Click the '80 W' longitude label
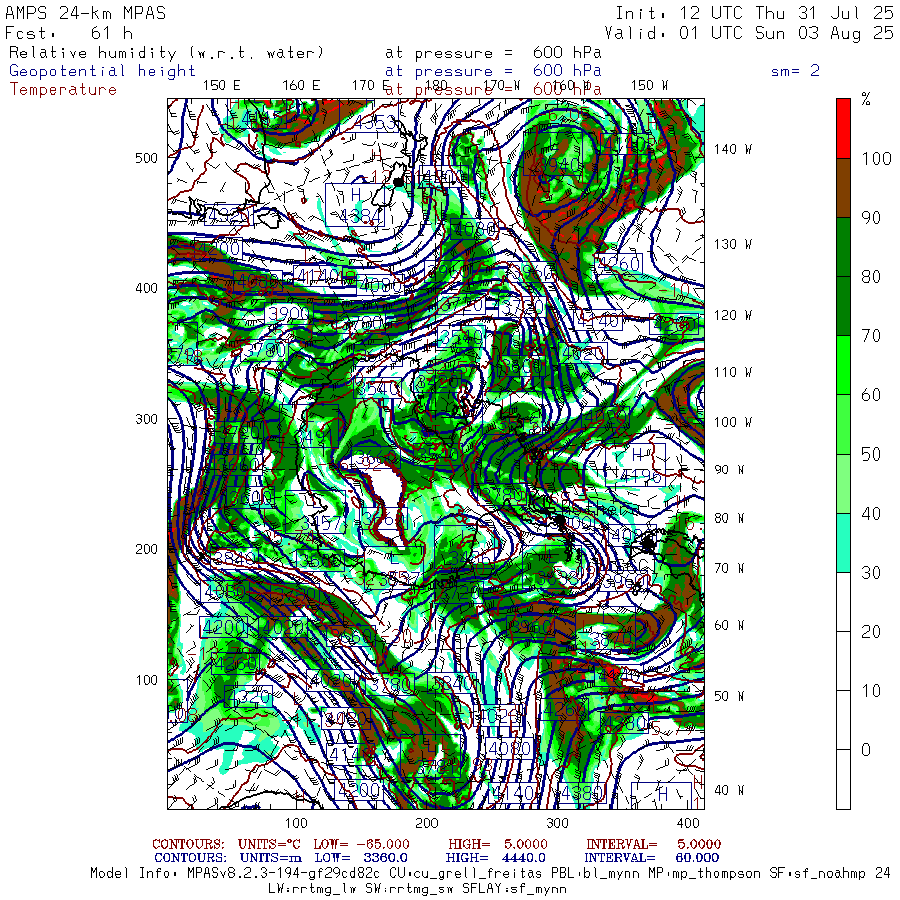 (730, 519)
